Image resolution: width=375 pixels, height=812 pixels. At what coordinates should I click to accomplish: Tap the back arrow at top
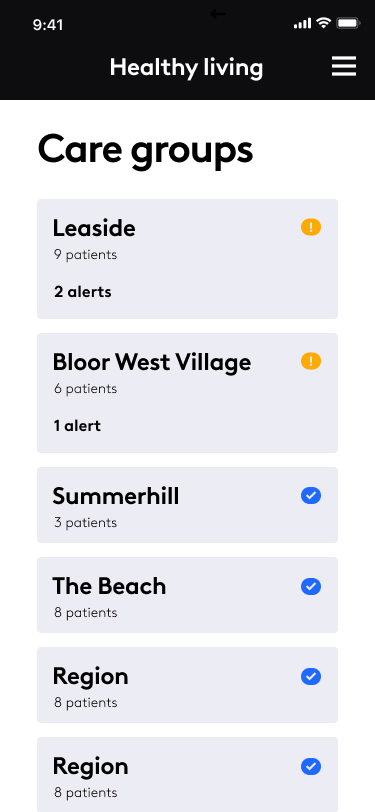point(218,14)
